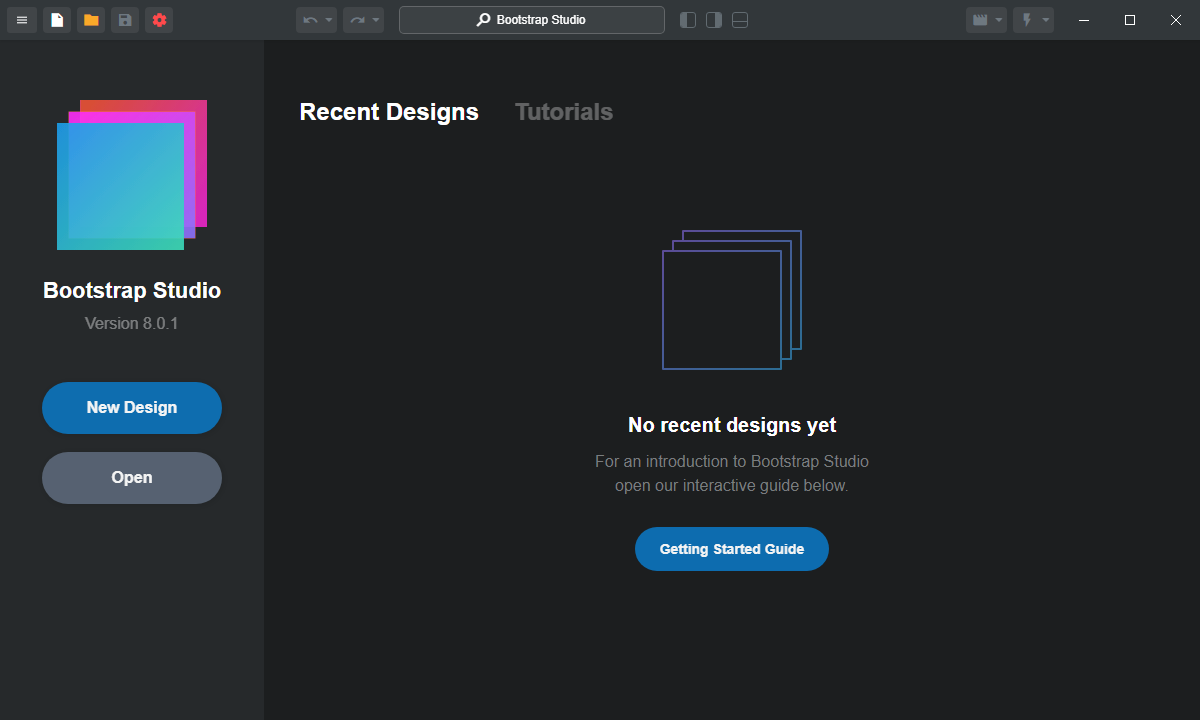Viewport: 1200px width, 720px height.
Task: Open settings via the red gear icon
Action: [158, 19]
